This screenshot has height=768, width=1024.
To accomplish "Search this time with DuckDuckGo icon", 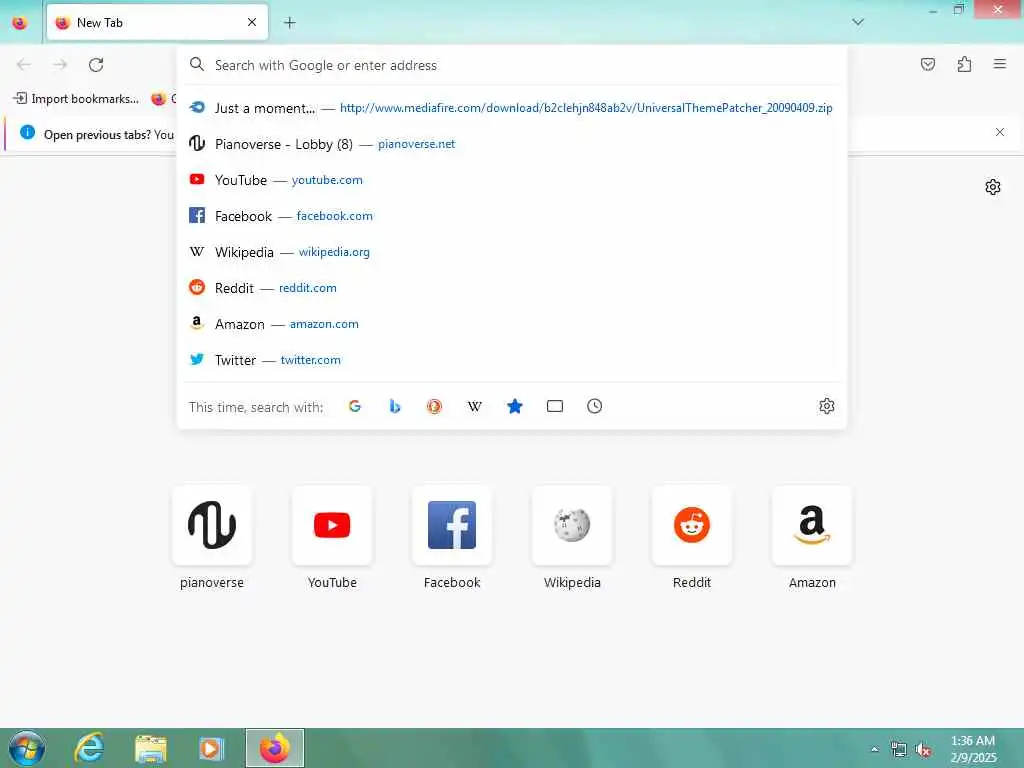I will tap(434, 406).
